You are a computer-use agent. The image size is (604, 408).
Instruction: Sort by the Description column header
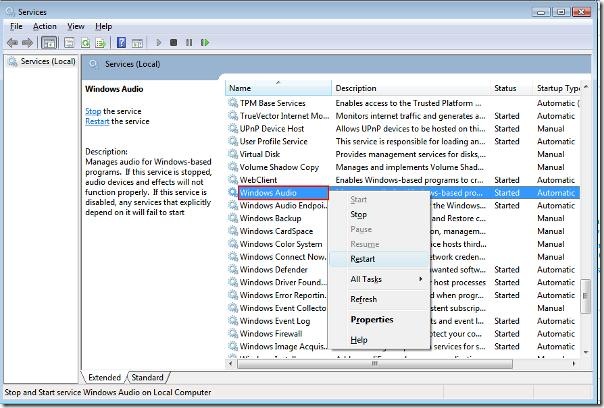coord(411,88)
